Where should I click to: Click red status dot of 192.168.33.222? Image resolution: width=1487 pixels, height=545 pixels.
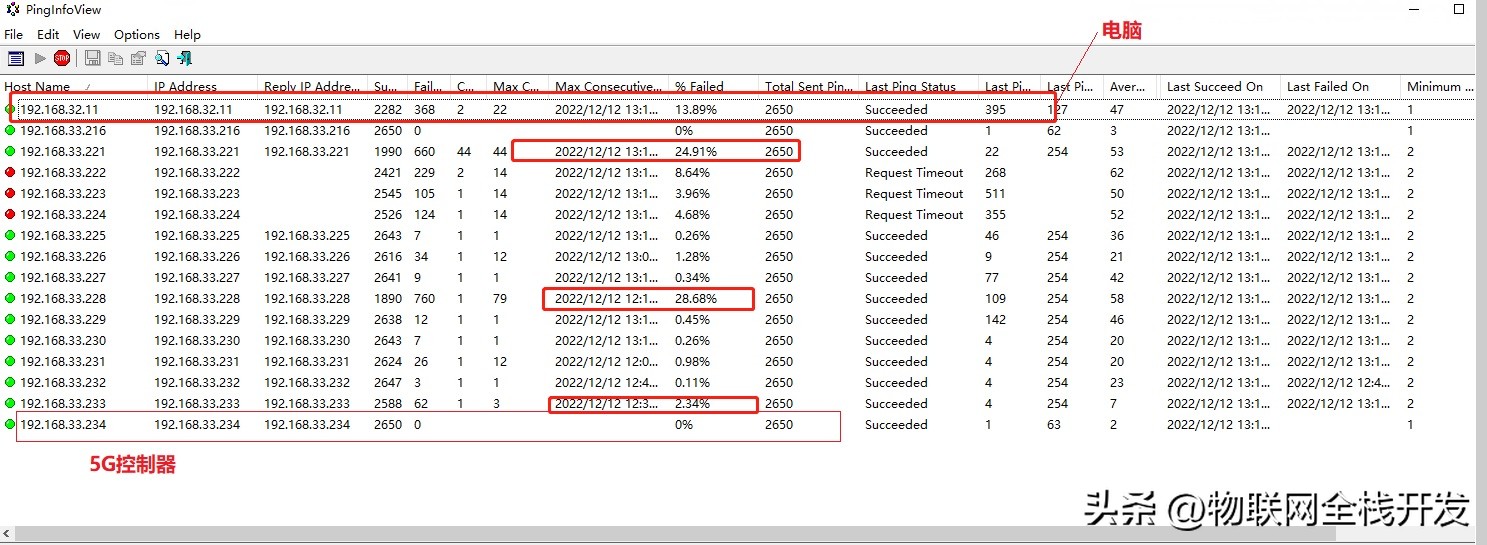[11, 173]
